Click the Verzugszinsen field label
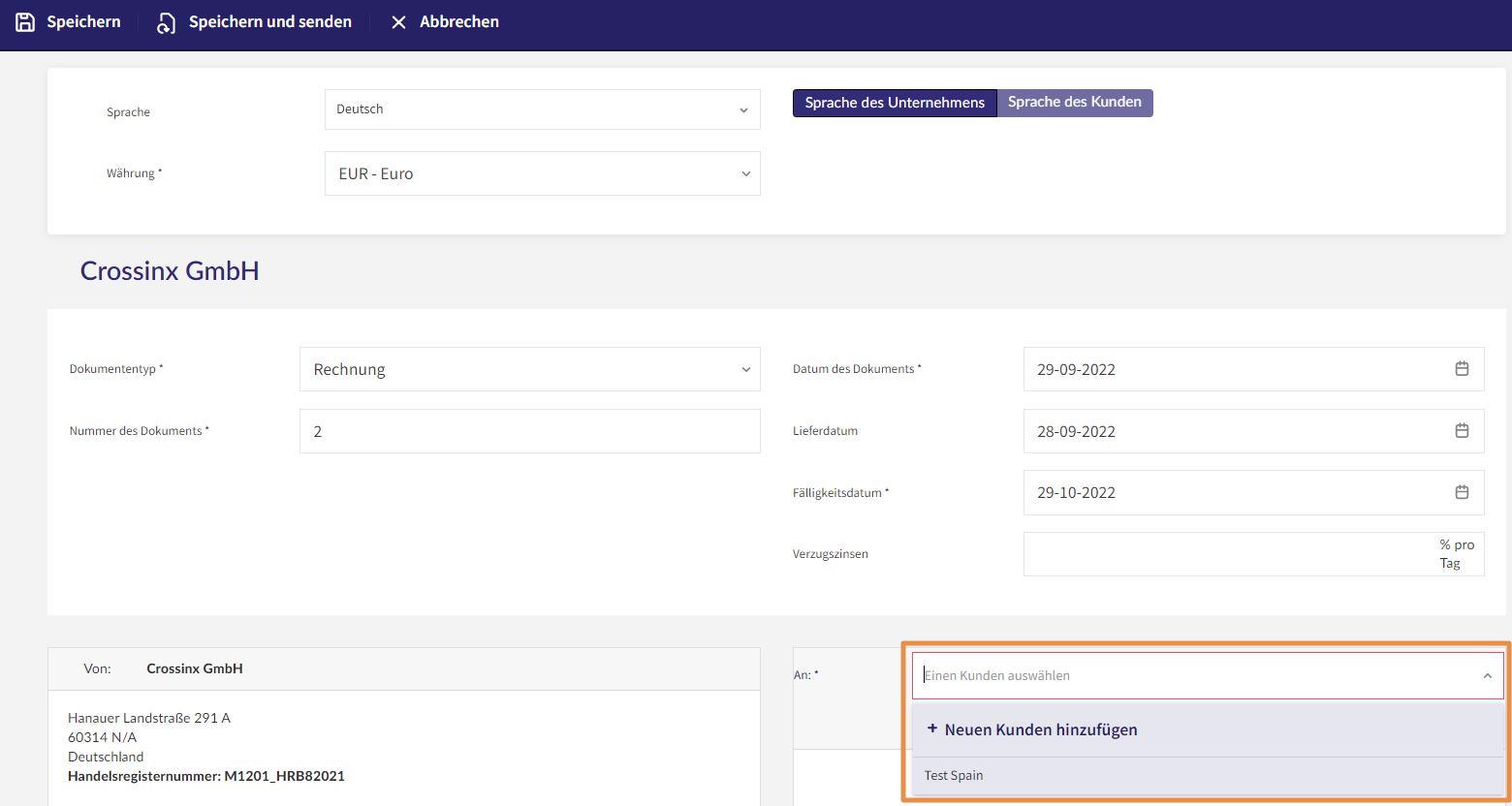1512x806 pixels. [x=831, y=554]
